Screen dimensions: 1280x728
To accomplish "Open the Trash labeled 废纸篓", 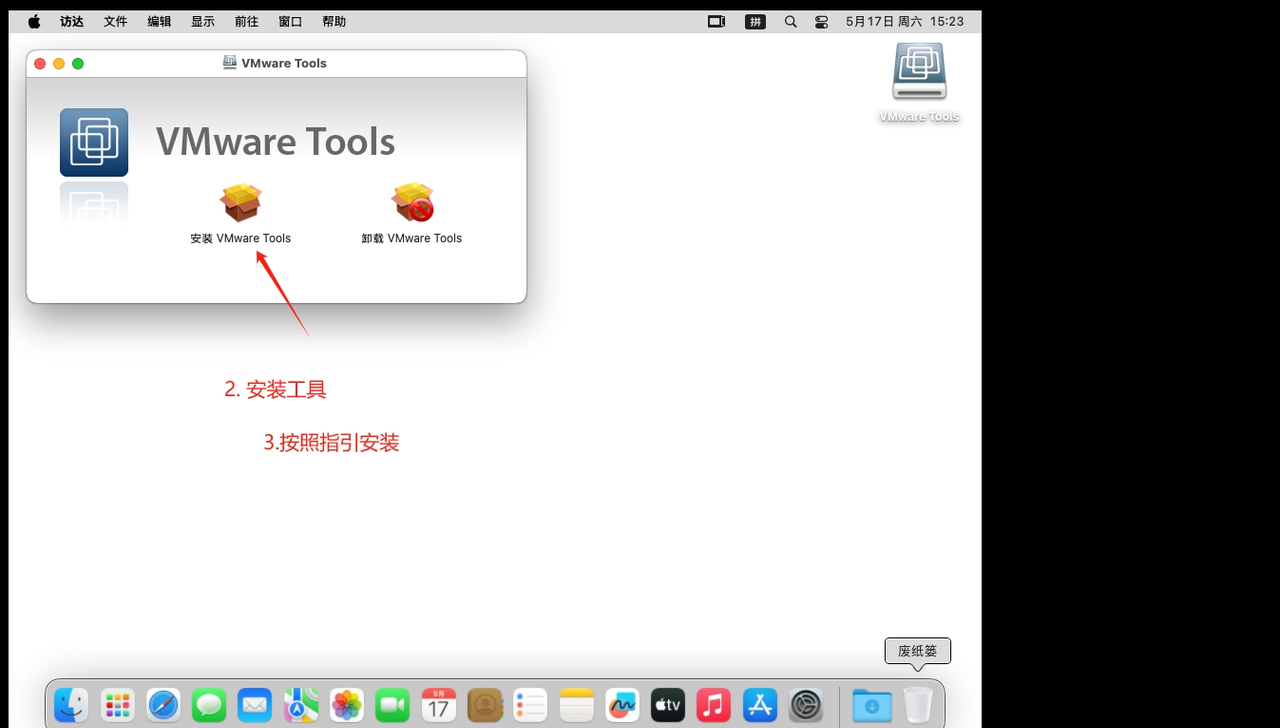I will click(917, 705).
